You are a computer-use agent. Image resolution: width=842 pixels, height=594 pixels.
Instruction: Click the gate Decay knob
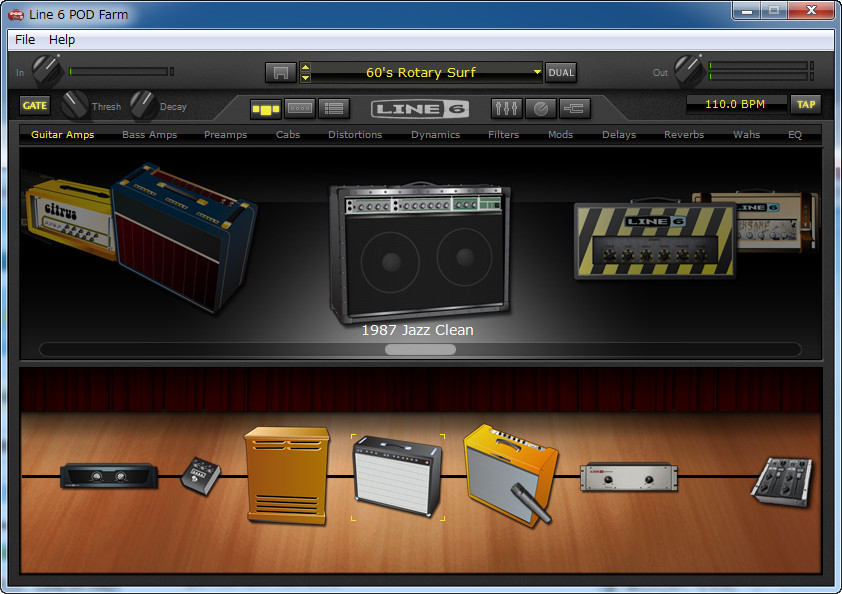[x=143, y=105]
